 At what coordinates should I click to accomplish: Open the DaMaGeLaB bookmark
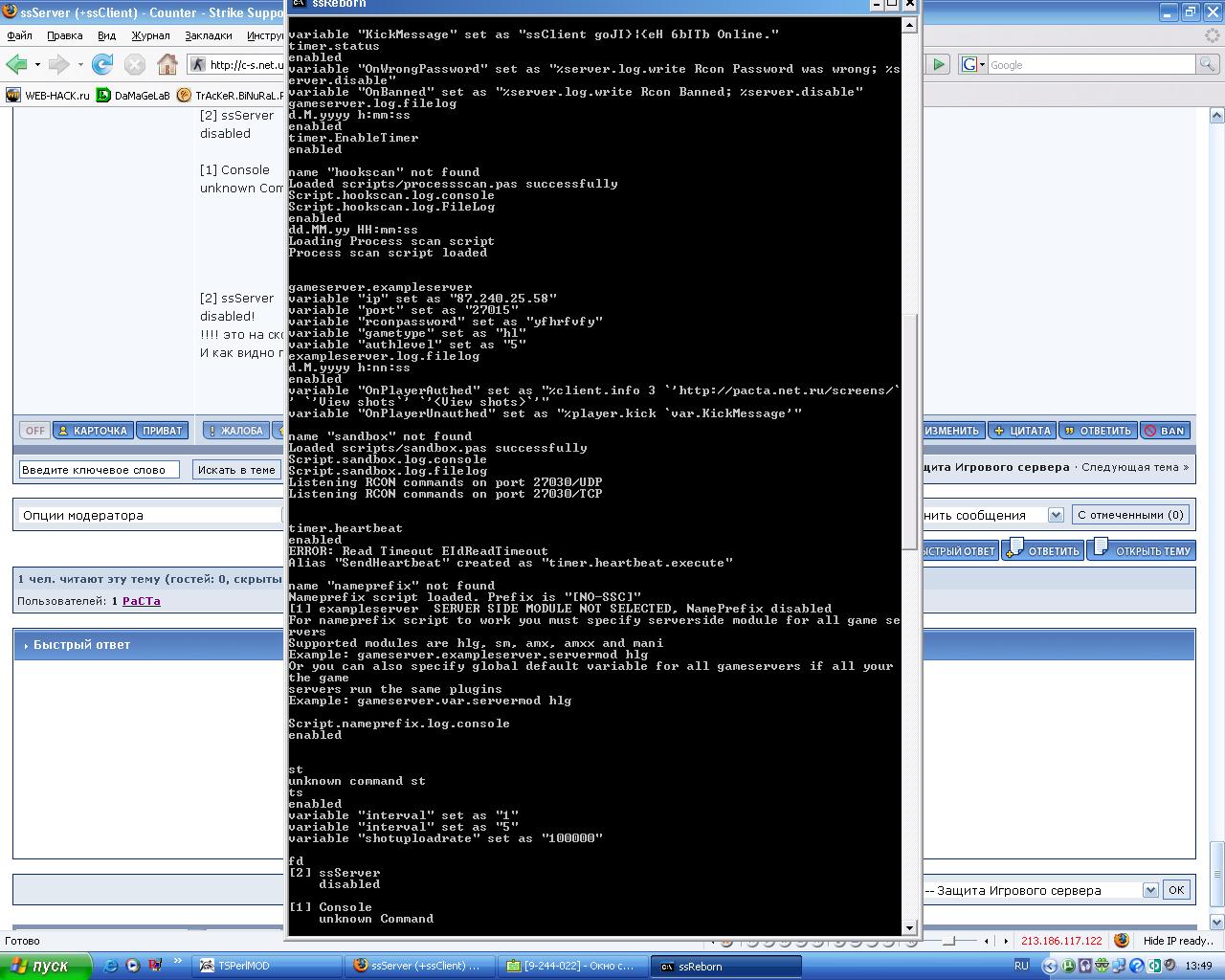click(x=133, y=95)
